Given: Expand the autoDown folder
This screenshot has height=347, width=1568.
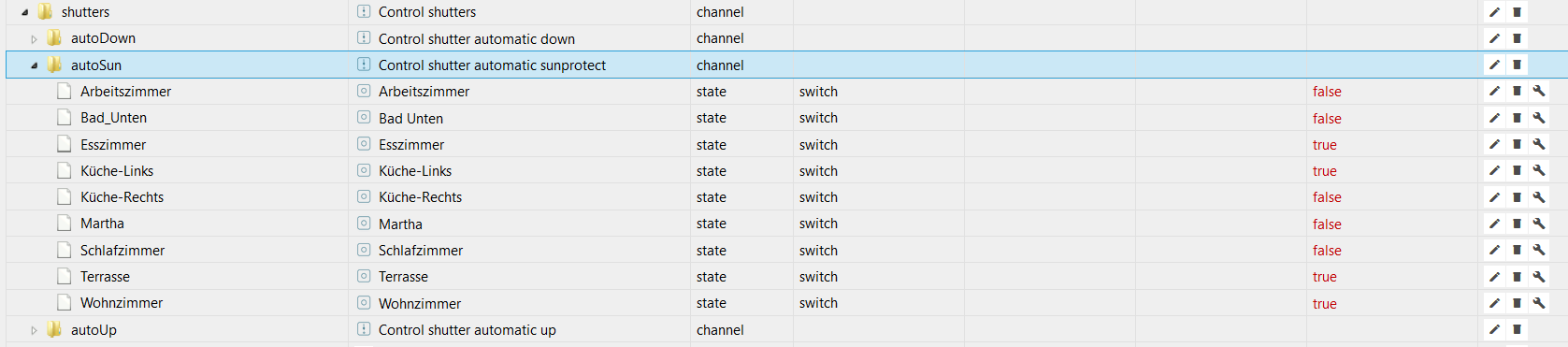Looking at the screenshot, I should [34, 39].
